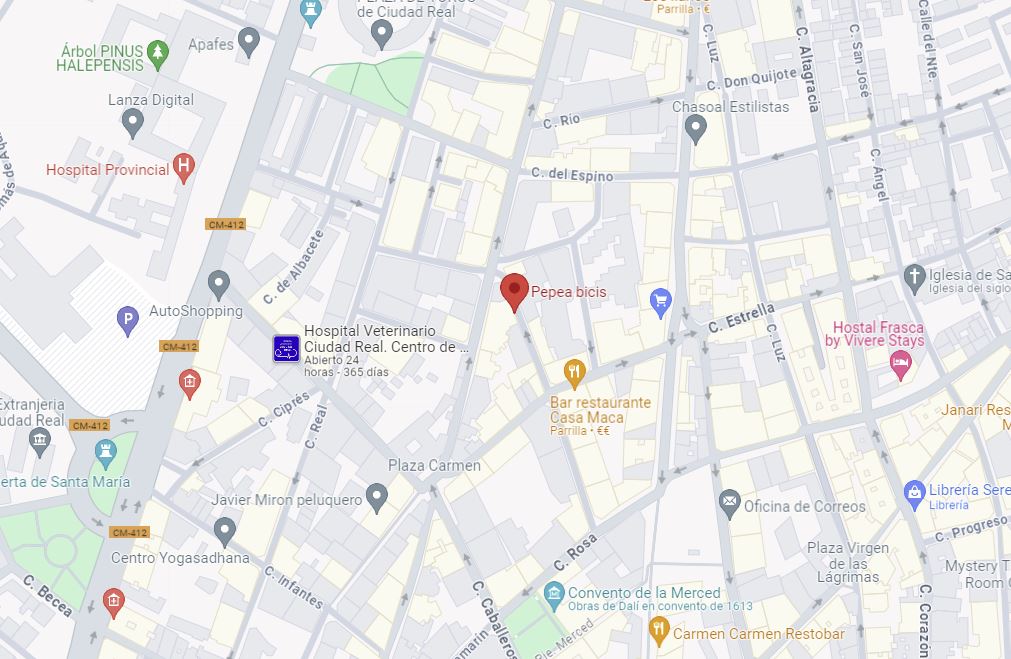
Task: Select the Oficina de Correos mail icon
Action: tap(729, 504)
